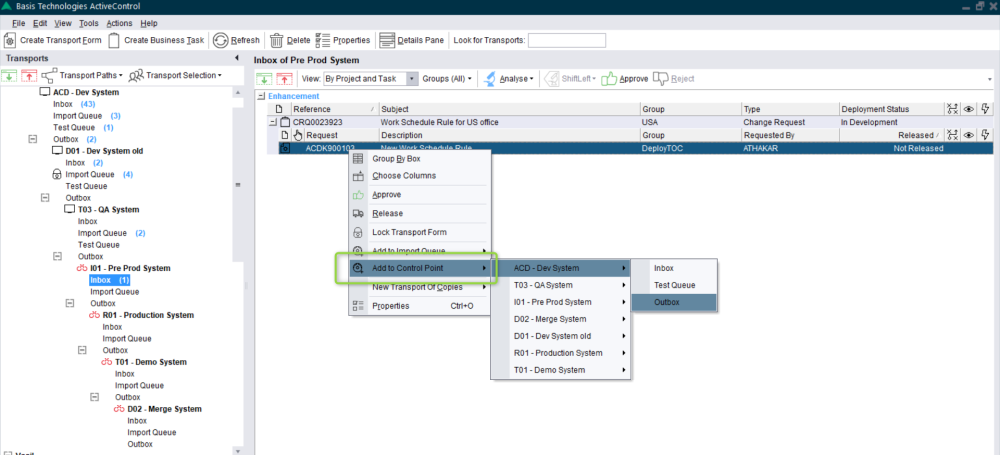The height and width of the screenshot is (455, 1000).
Task: Click the red up-arrow icon in Transports panel
Action: (29, 75)
